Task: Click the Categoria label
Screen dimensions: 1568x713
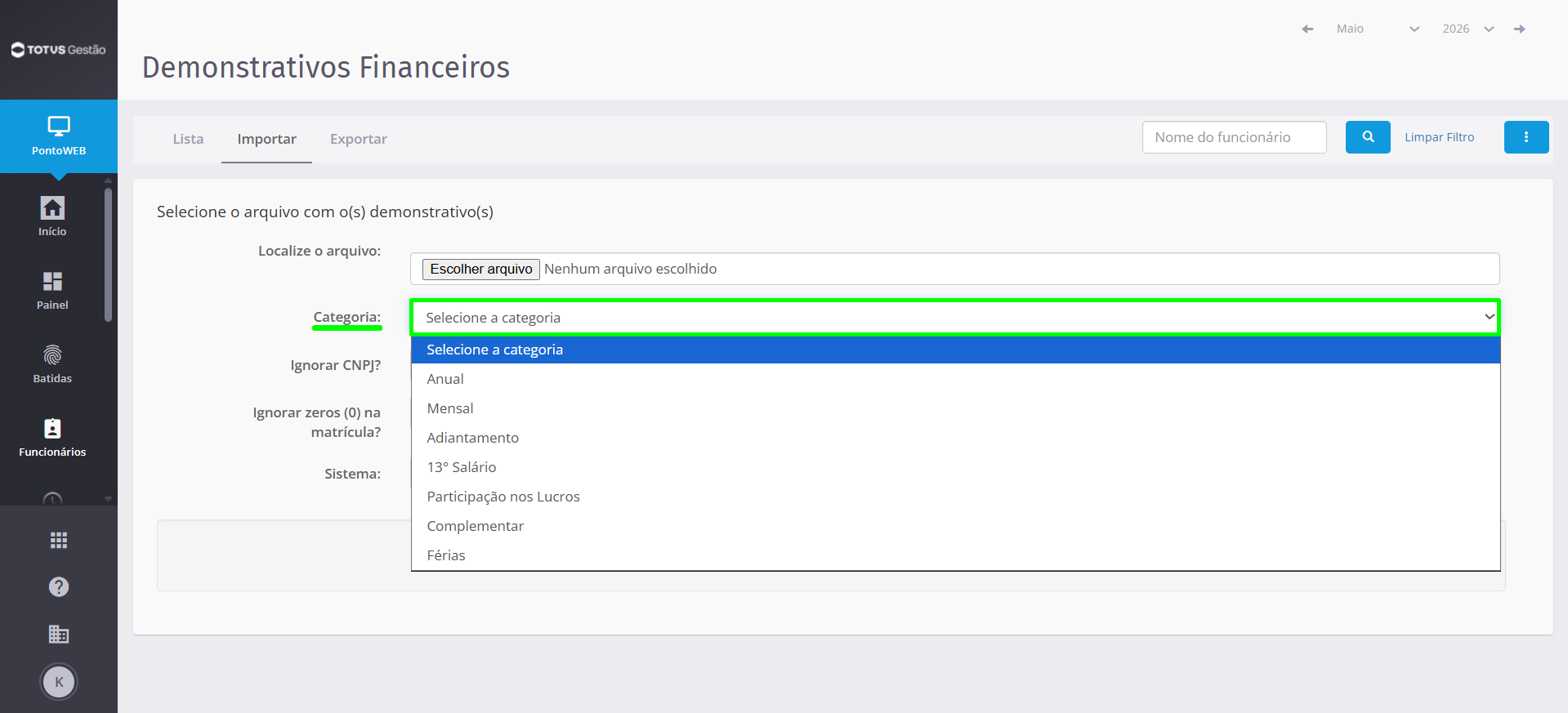Action: [x=346, y=317]
